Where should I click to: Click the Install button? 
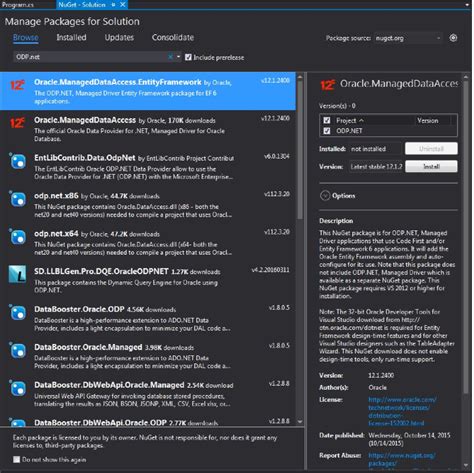coord(431,166)
